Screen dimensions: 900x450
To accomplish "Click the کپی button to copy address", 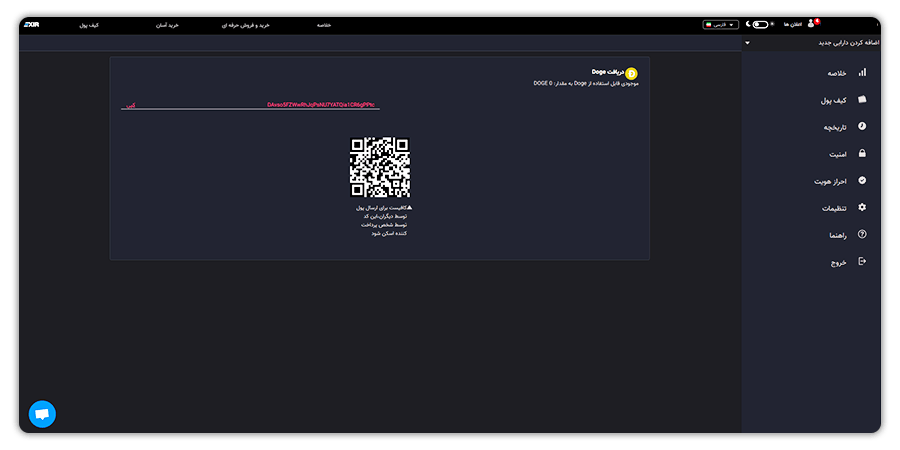I will tap(131, 105).
